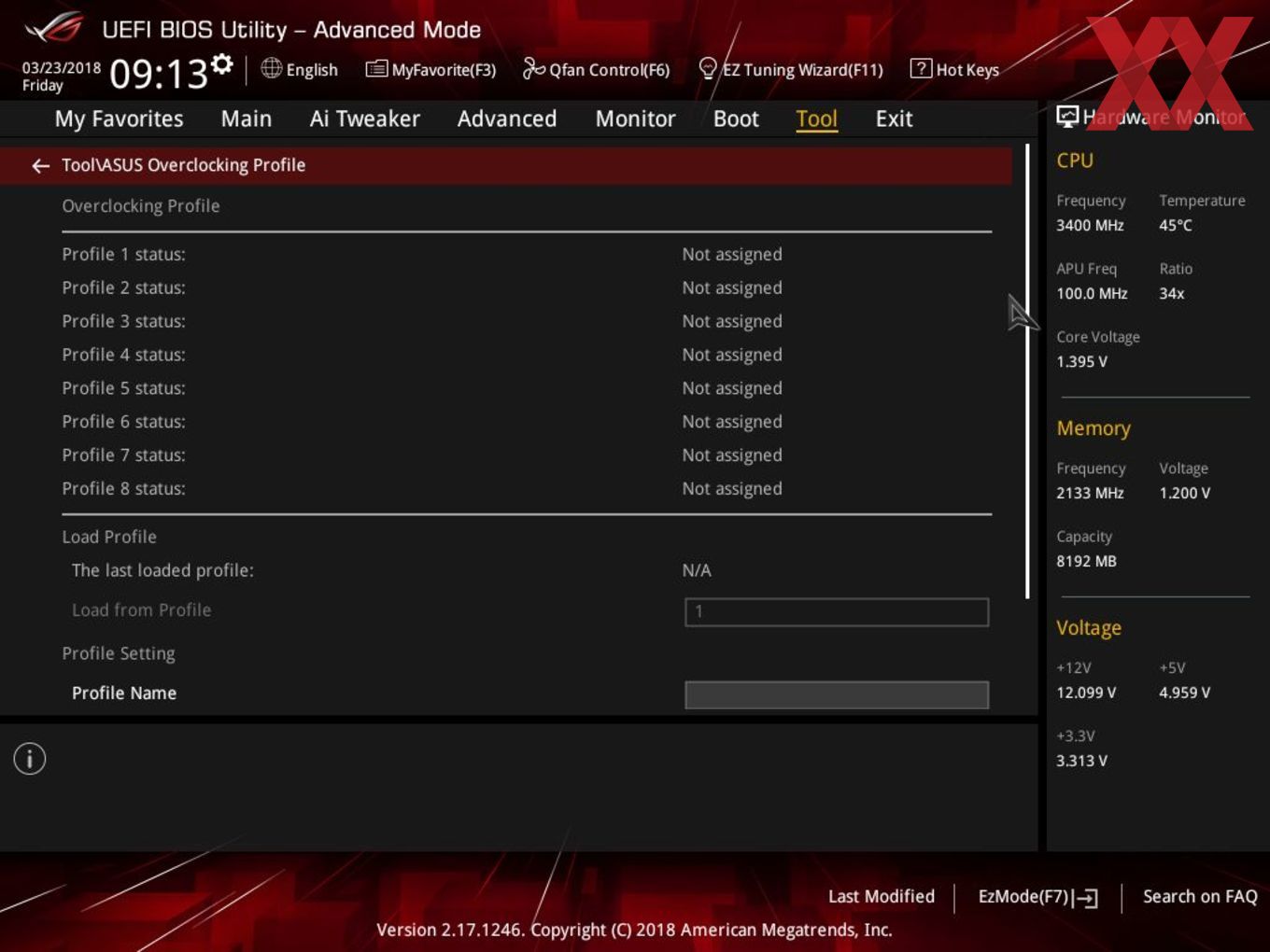
Task: Click the 34x ratio value
Action: coord(1172,293)
